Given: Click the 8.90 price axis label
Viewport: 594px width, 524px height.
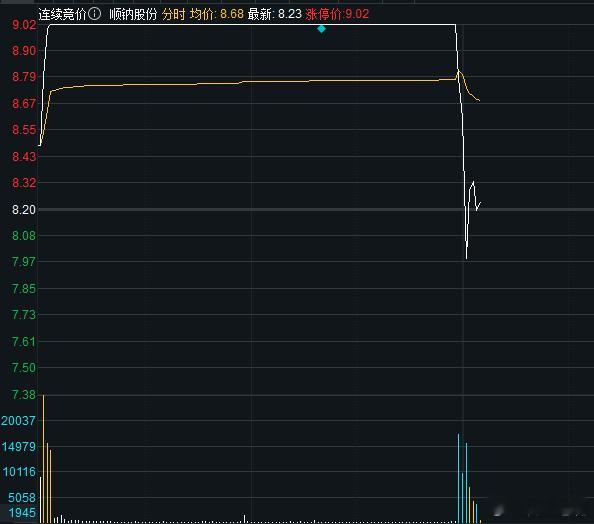Looking at the screenshot, I should click(24, 51).
